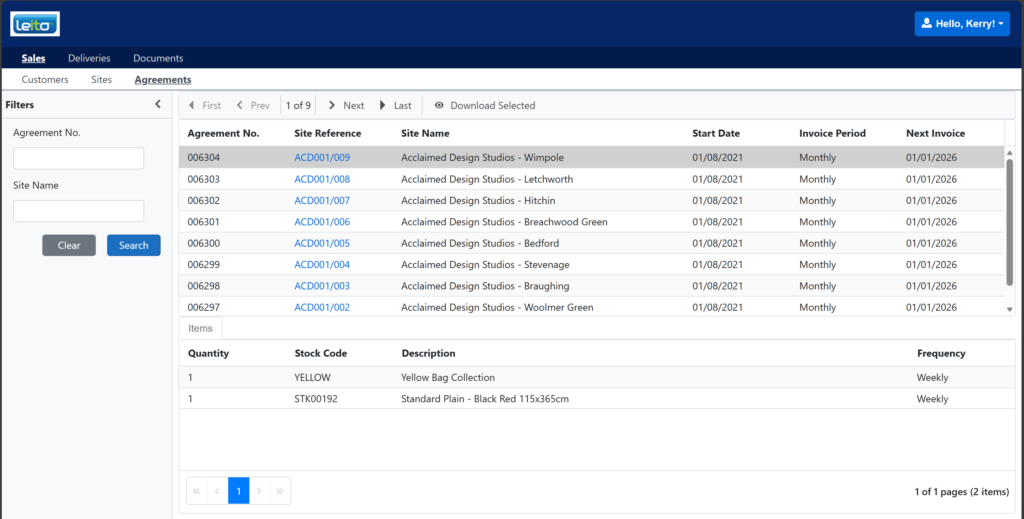Go to First page of agreements
Screen dimensions: 1024x519
coord(205,105)
